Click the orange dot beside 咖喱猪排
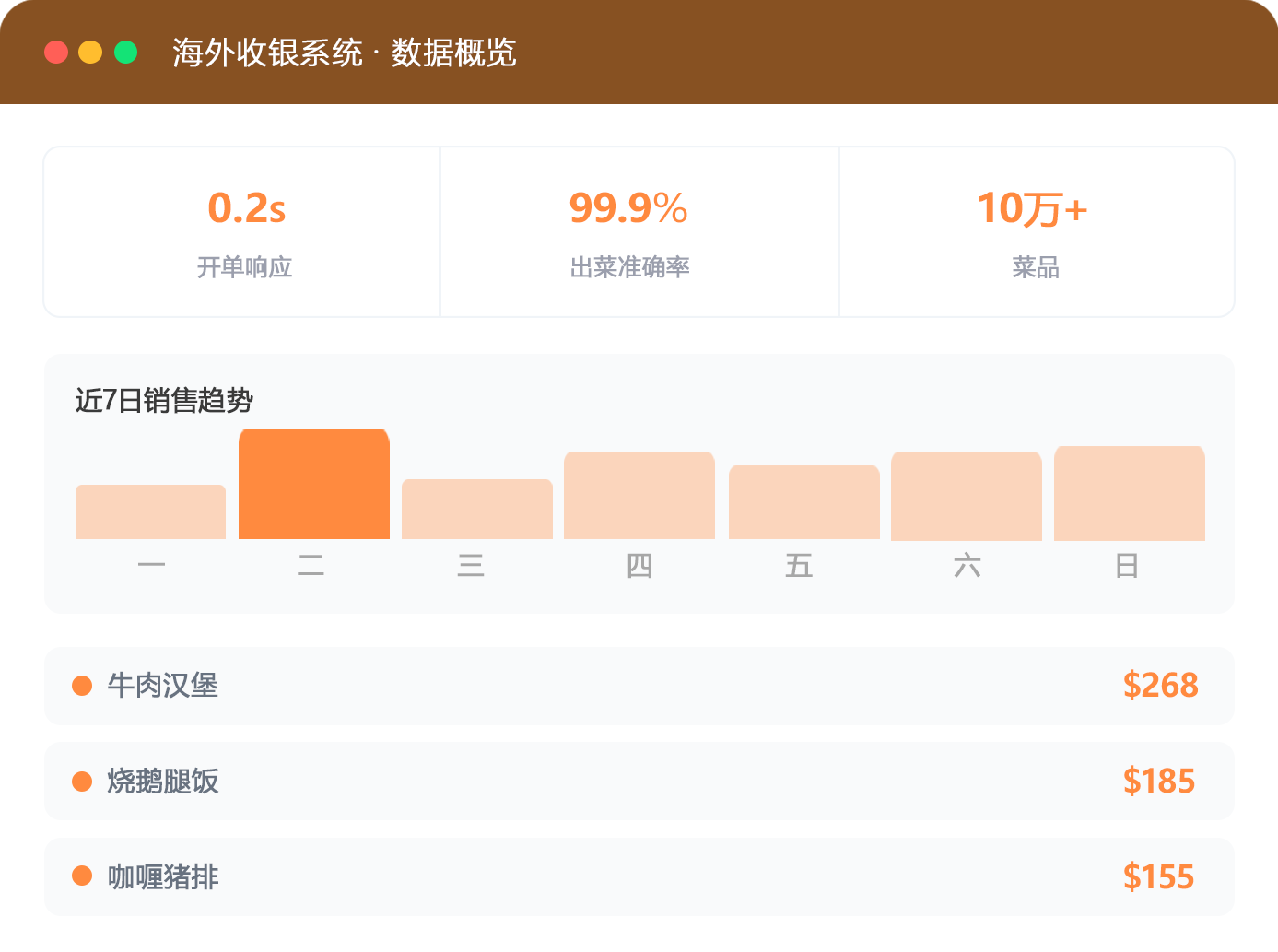 click(82, 876)
